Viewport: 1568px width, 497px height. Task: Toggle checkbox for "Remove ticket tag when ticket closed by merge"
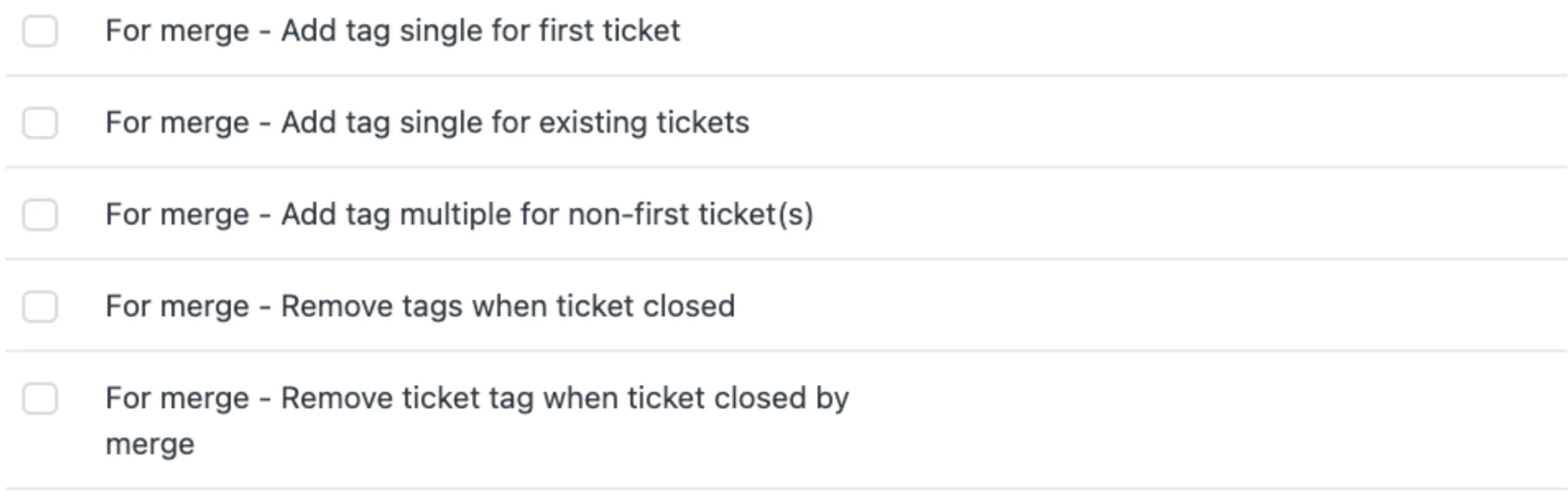(x=39, y=398)
